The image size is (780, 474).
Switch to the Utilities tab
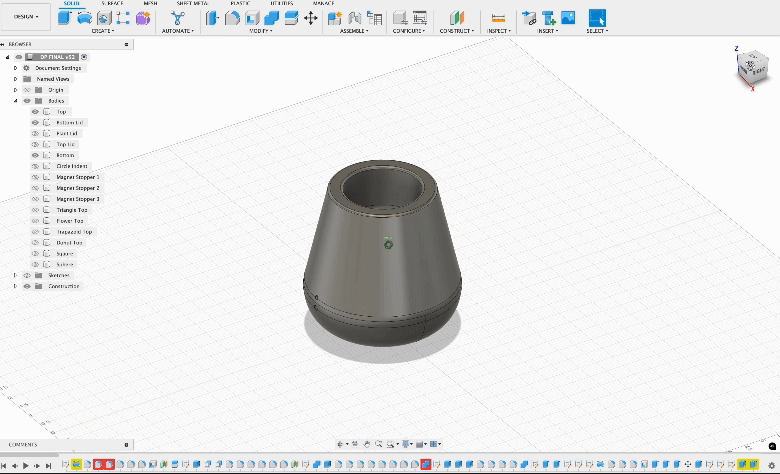(x=282, y=3)
